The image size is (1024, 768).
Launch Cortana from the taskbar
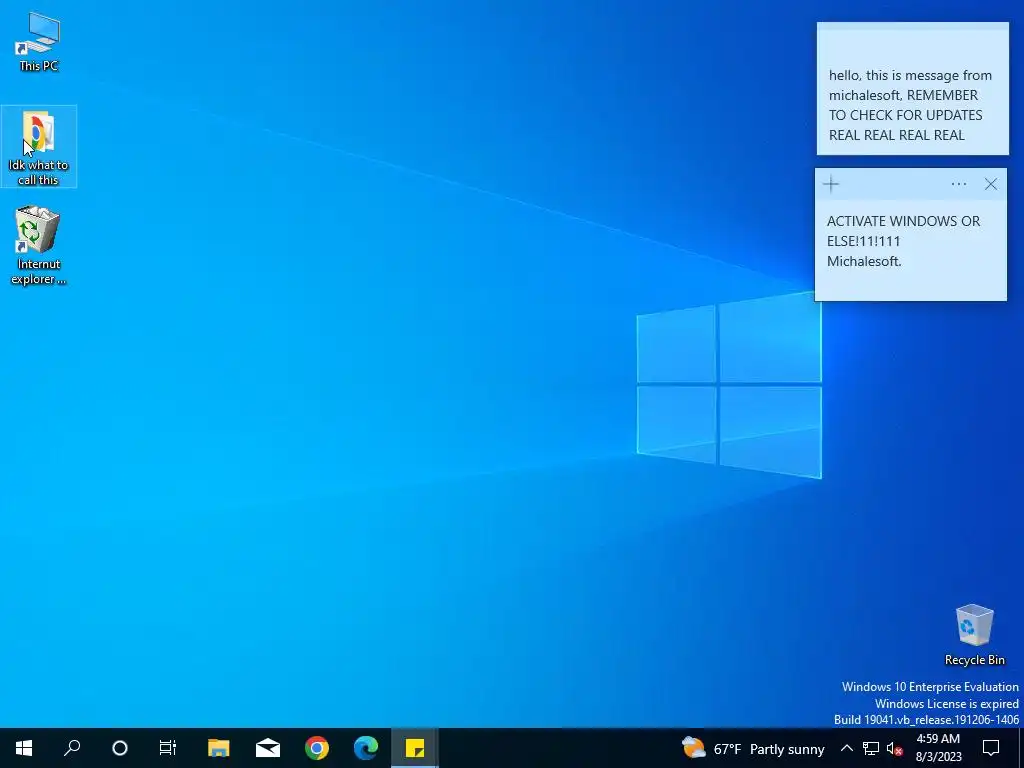[x=120, y=748]
